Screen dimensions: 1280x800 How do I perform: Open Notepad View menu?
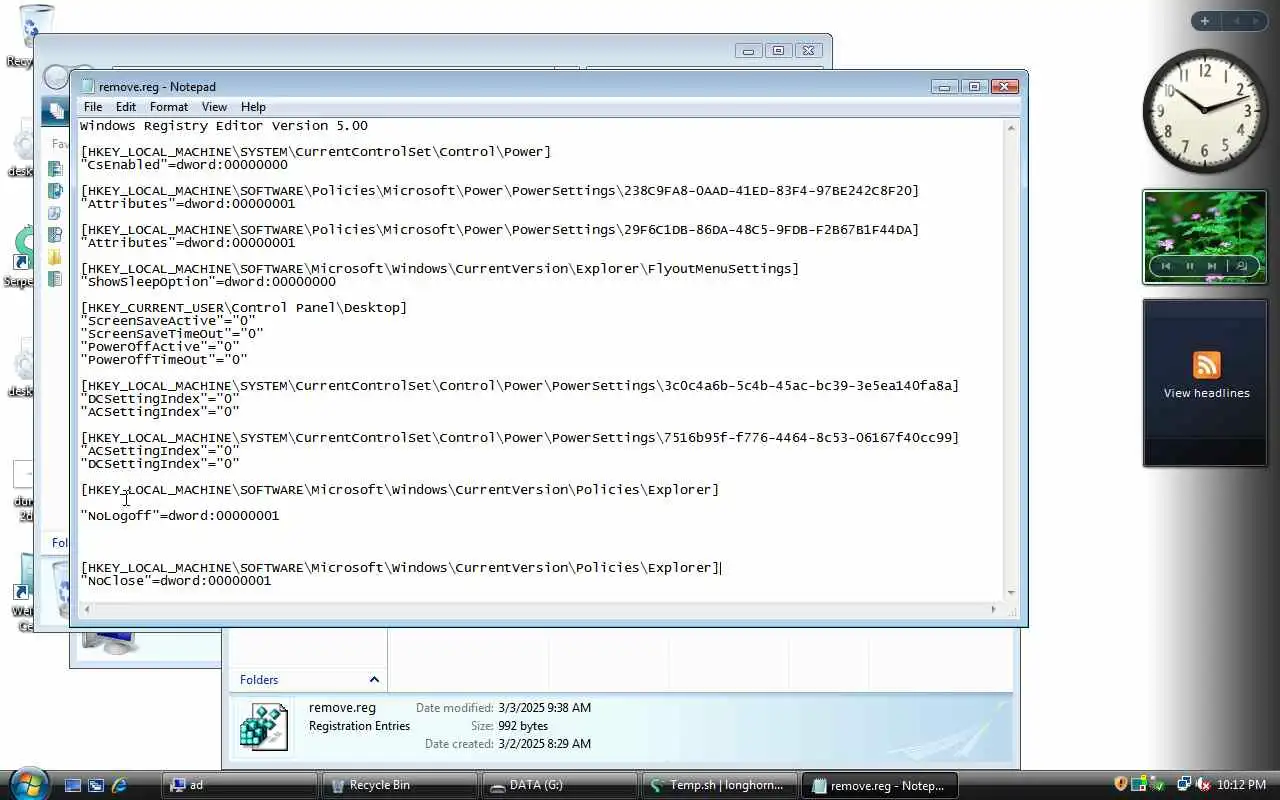click(x=214, y=107)
